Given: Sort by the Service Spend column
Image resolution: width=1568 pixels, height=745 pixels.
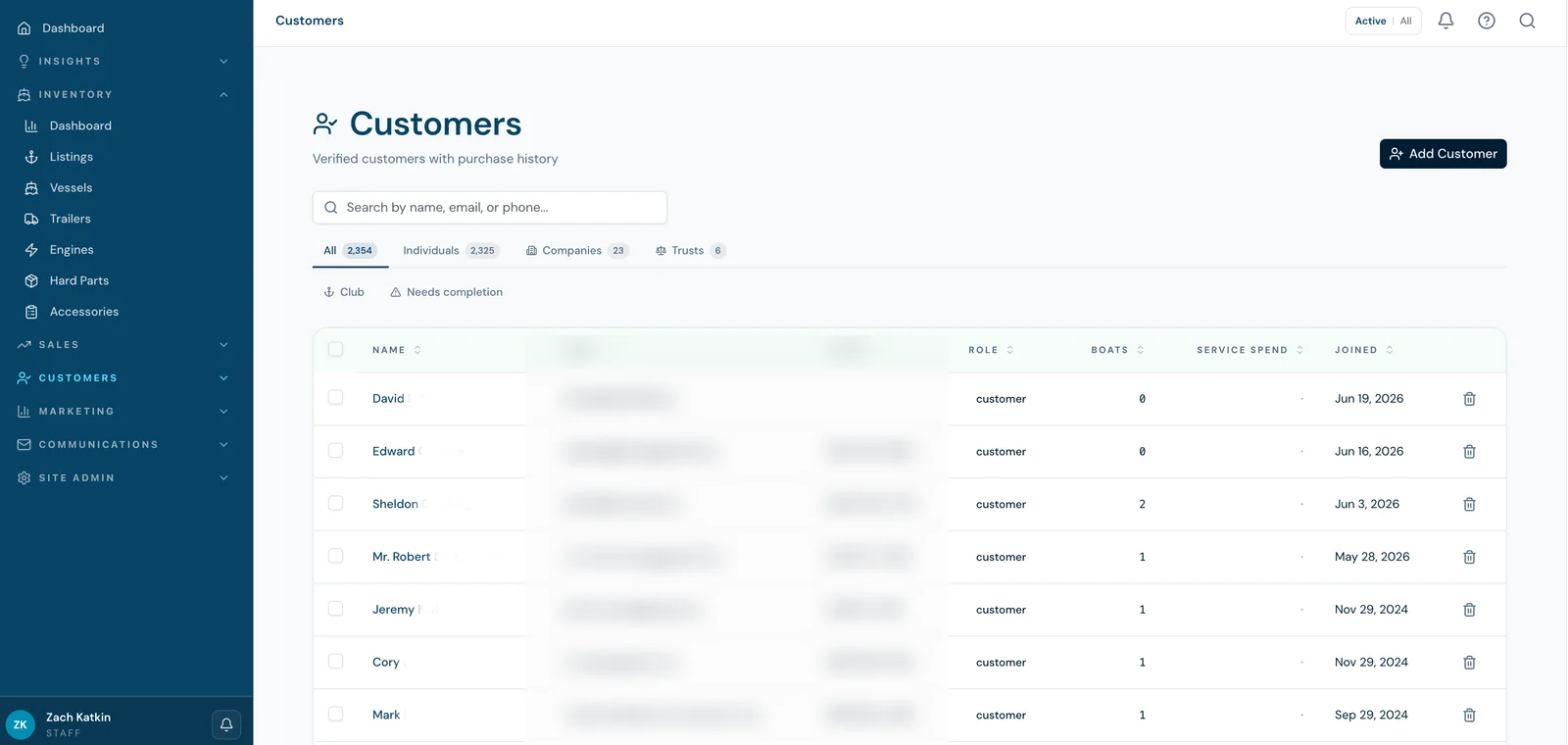Looking at the screenshot, I should pos(1250,350).
